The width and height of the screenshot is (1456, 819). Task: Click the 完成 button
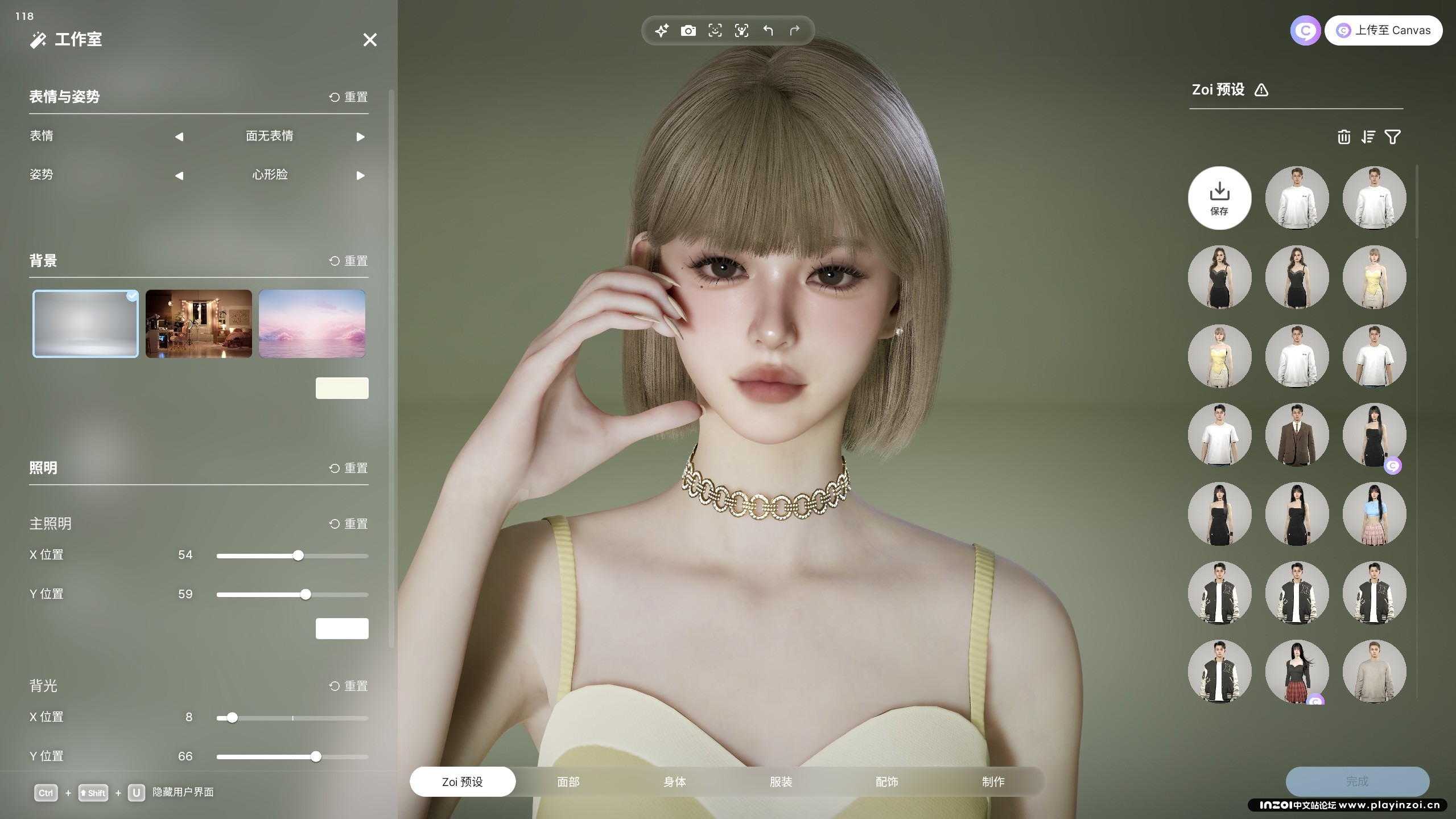1358,781
